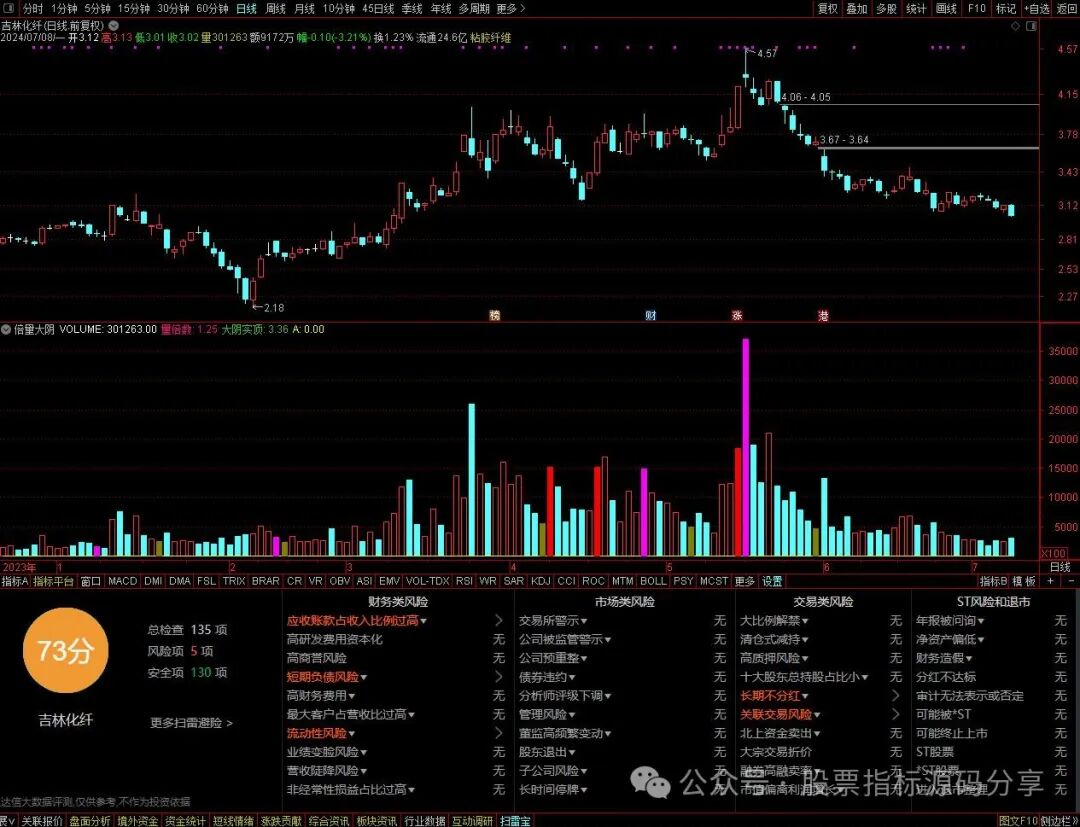Open the 关联报价 bottom tab
This screenshot has width=1080, height=827.
click(42, 821)
